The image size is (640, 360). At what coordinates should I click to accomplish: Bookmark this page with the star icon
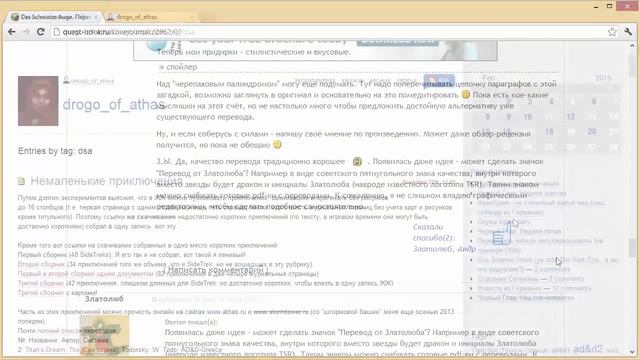tap(612, 32)
